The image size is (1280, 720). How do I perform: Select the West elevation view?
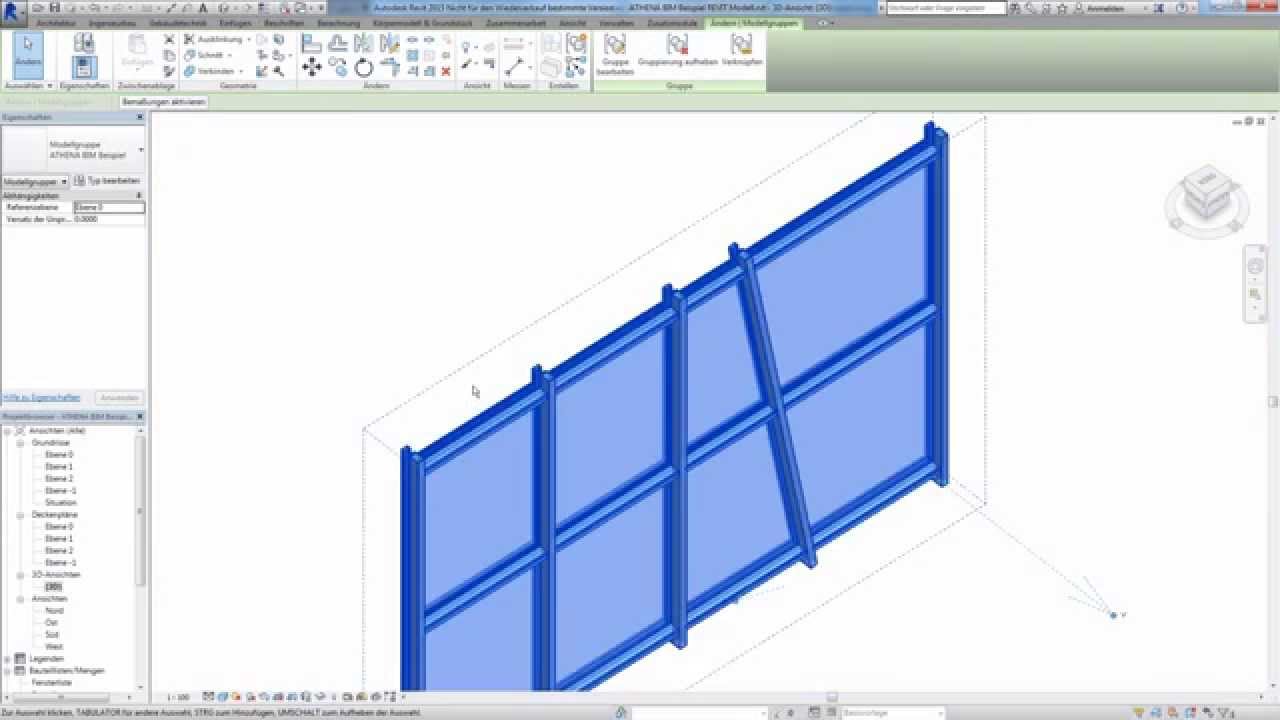(x=54, y=646)
